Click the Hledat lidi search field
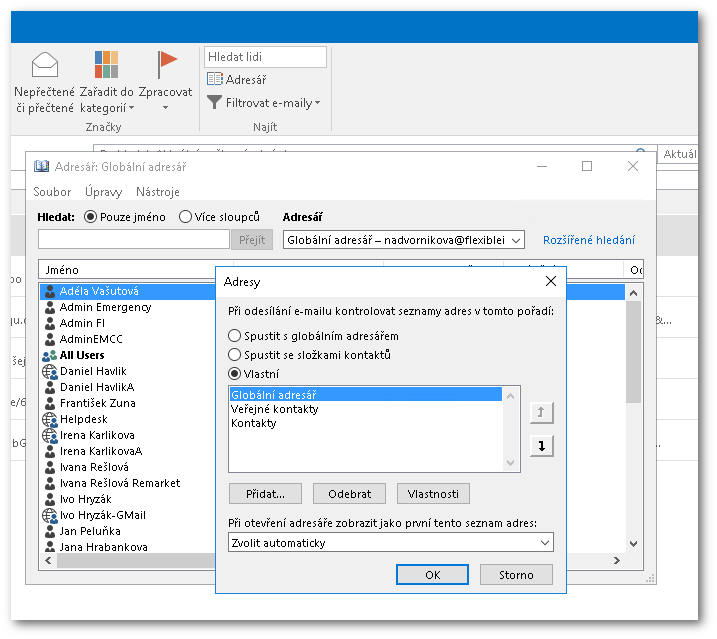Image resolution: width=717 pixels, height=639 pixels. pos(265,57)
